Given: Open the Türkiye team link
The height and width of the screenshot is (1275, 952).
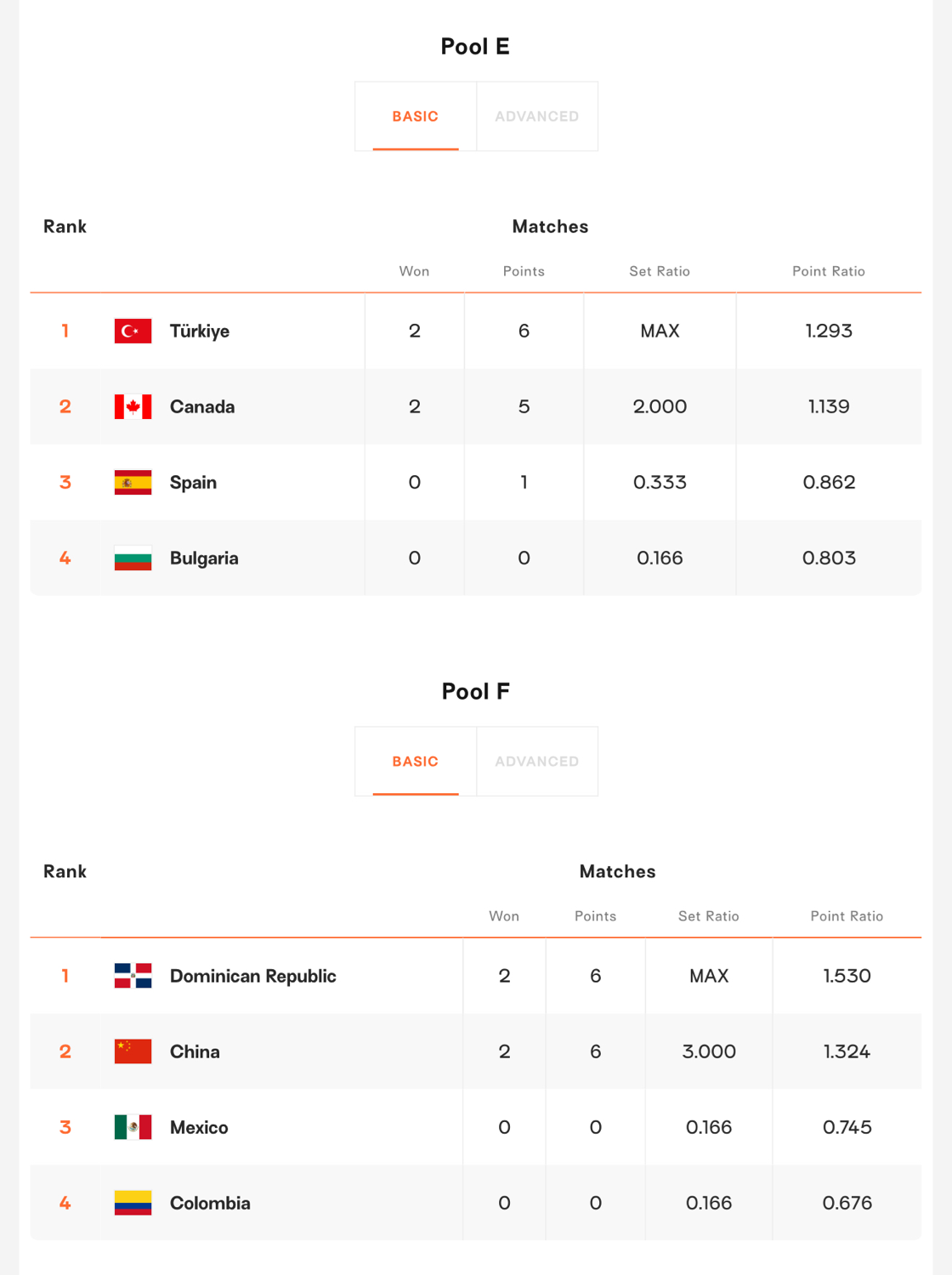Looking at the screenshot, I should click(200, 331).
